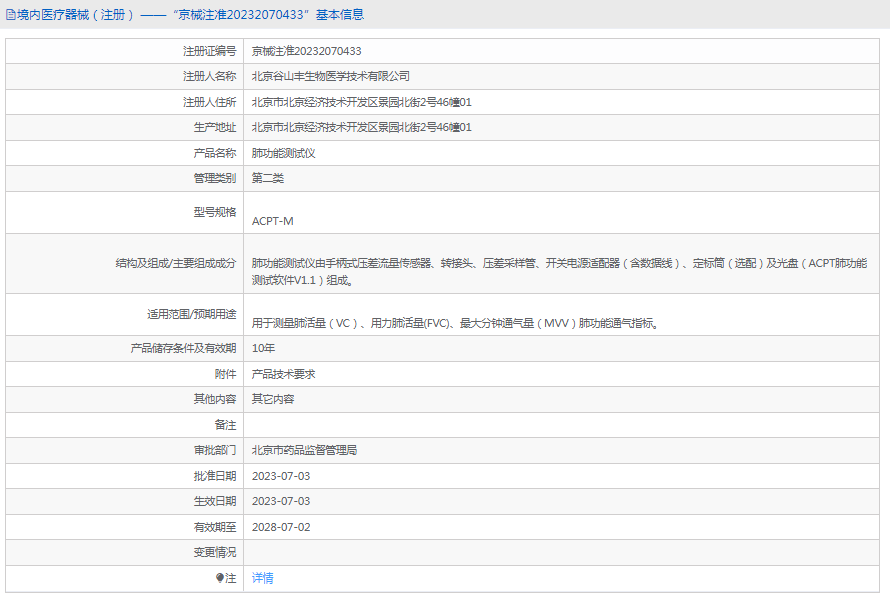Viewport: 890px width, 597px height.
Task: Click the 生产地址 address value
Action: pyautogui.click(x=361, y=128)
